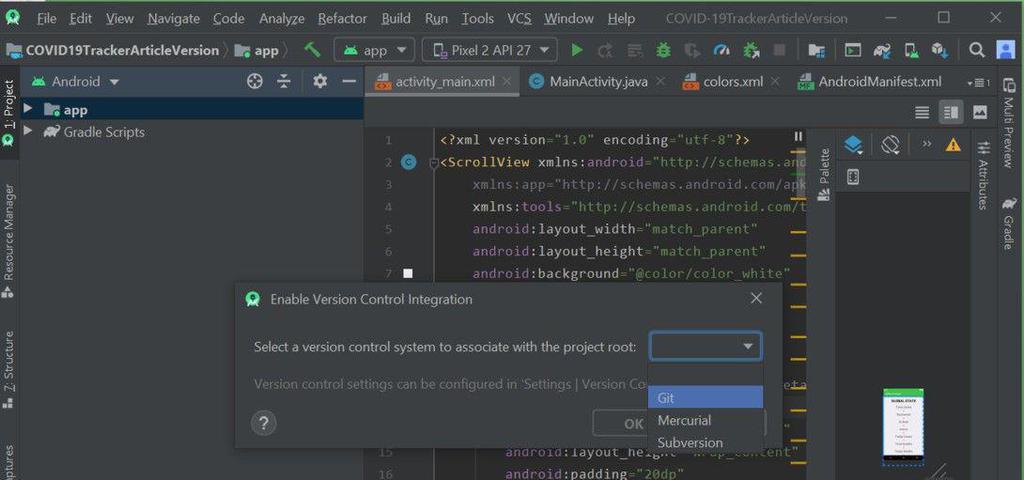This screenshot has height=480, width=1024.
Task: Sync Project with Gradle Files icon
Action: (x=882, y=50)
